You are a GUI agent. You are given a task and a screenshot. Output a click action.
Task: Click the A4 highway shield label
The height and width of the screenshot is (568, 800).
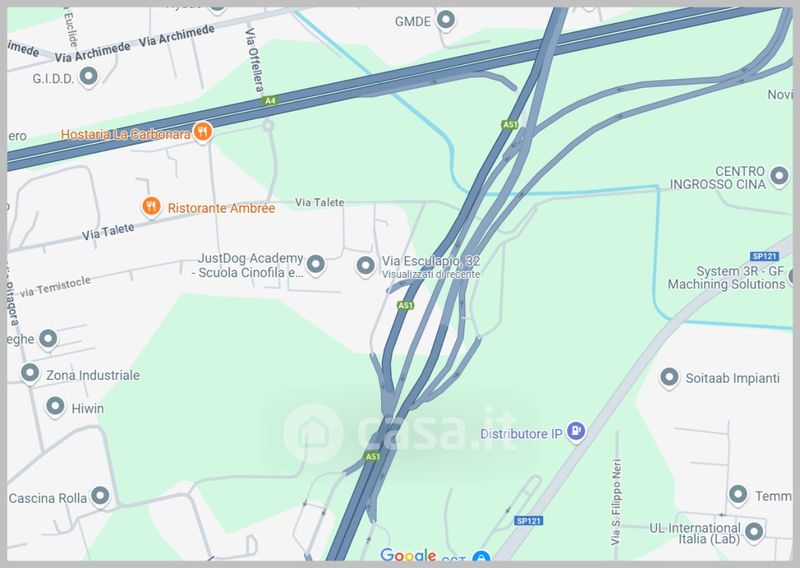point(270,101)
